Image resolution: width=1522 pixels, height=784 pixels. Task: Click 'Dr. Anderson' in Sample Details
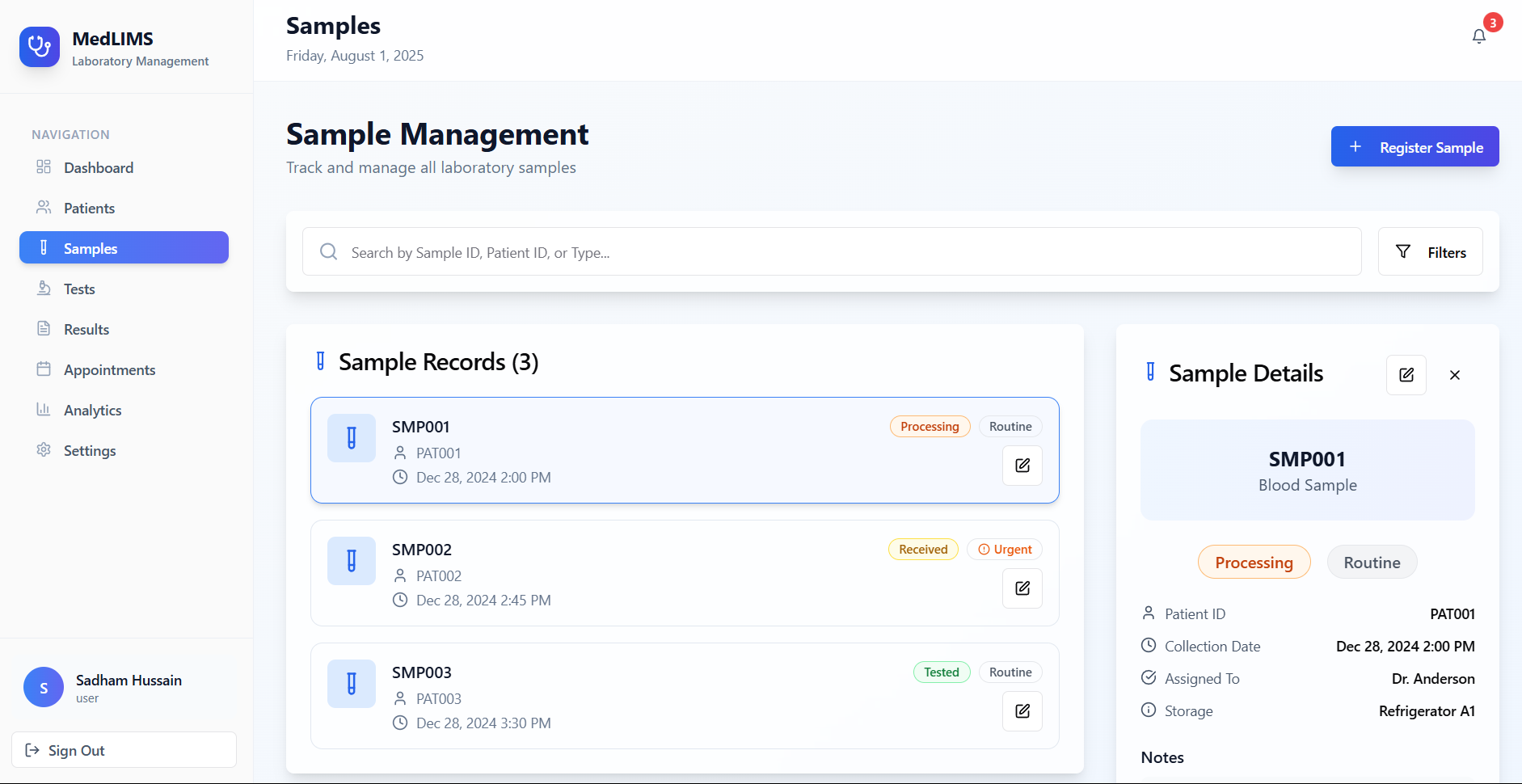point(1433,679)
